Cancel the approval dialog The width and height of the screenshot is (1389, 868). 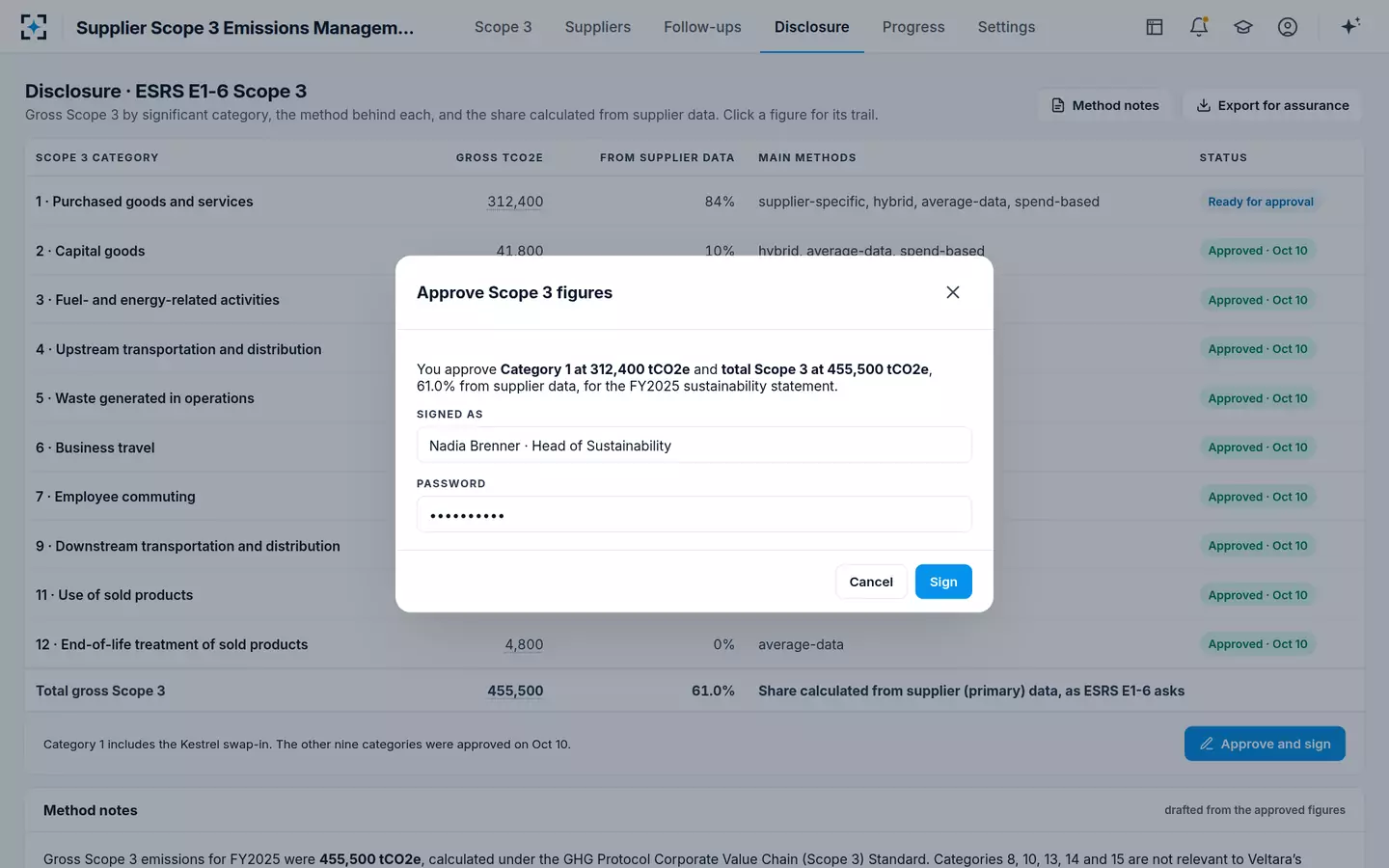pyautogui.click(x=871, y=582)
